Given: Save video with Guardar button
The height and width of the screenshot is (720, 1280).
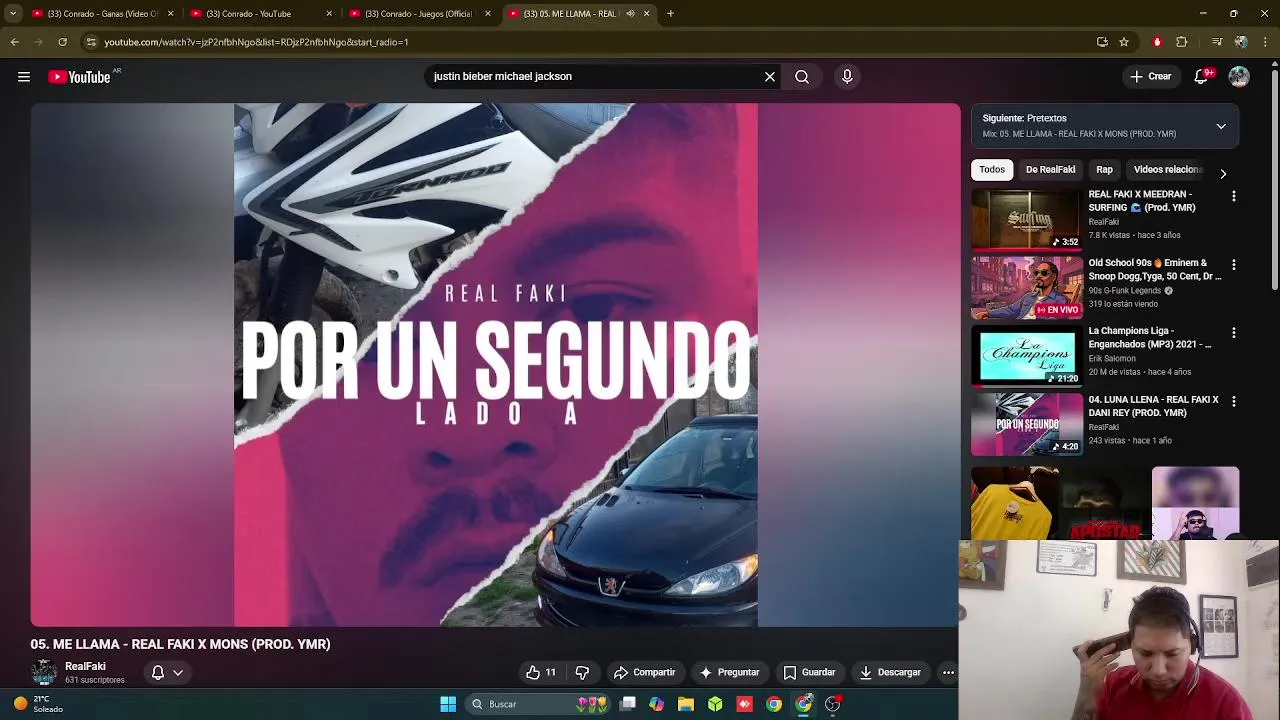Looking at the screenshot, I should (x=809, y=672).
